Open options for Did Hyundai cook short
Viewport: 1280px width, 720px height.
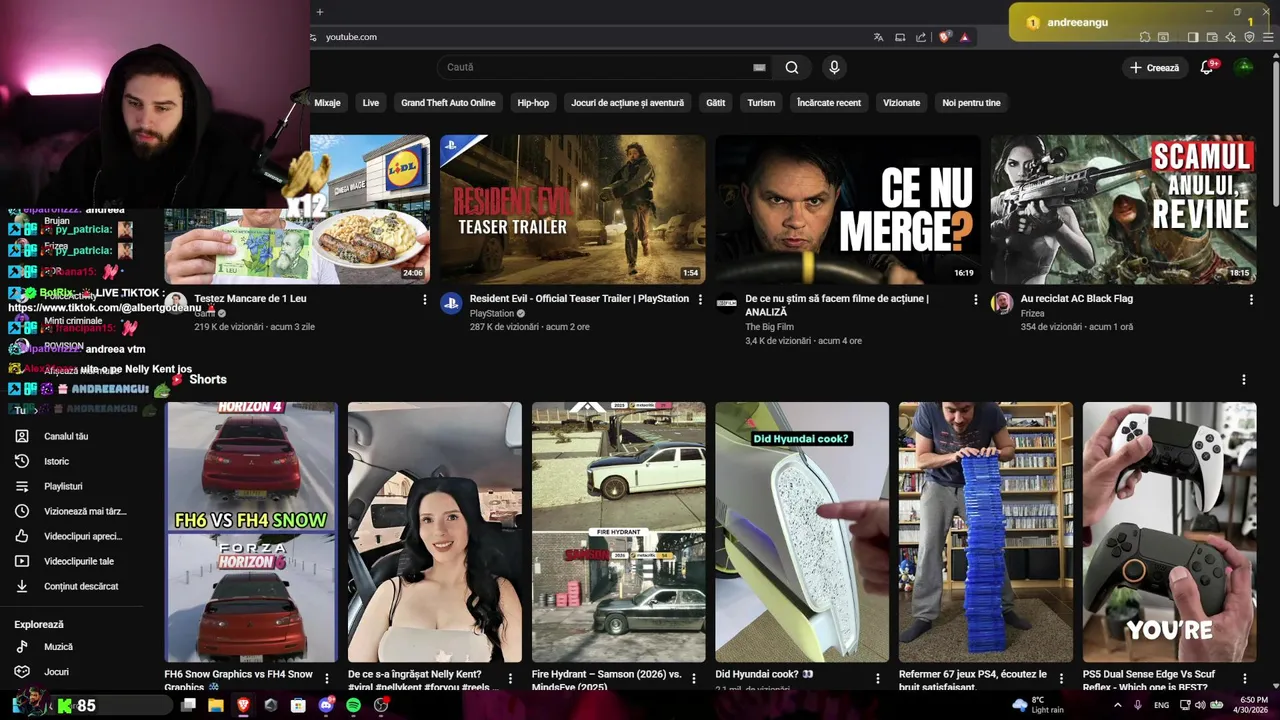878,679
